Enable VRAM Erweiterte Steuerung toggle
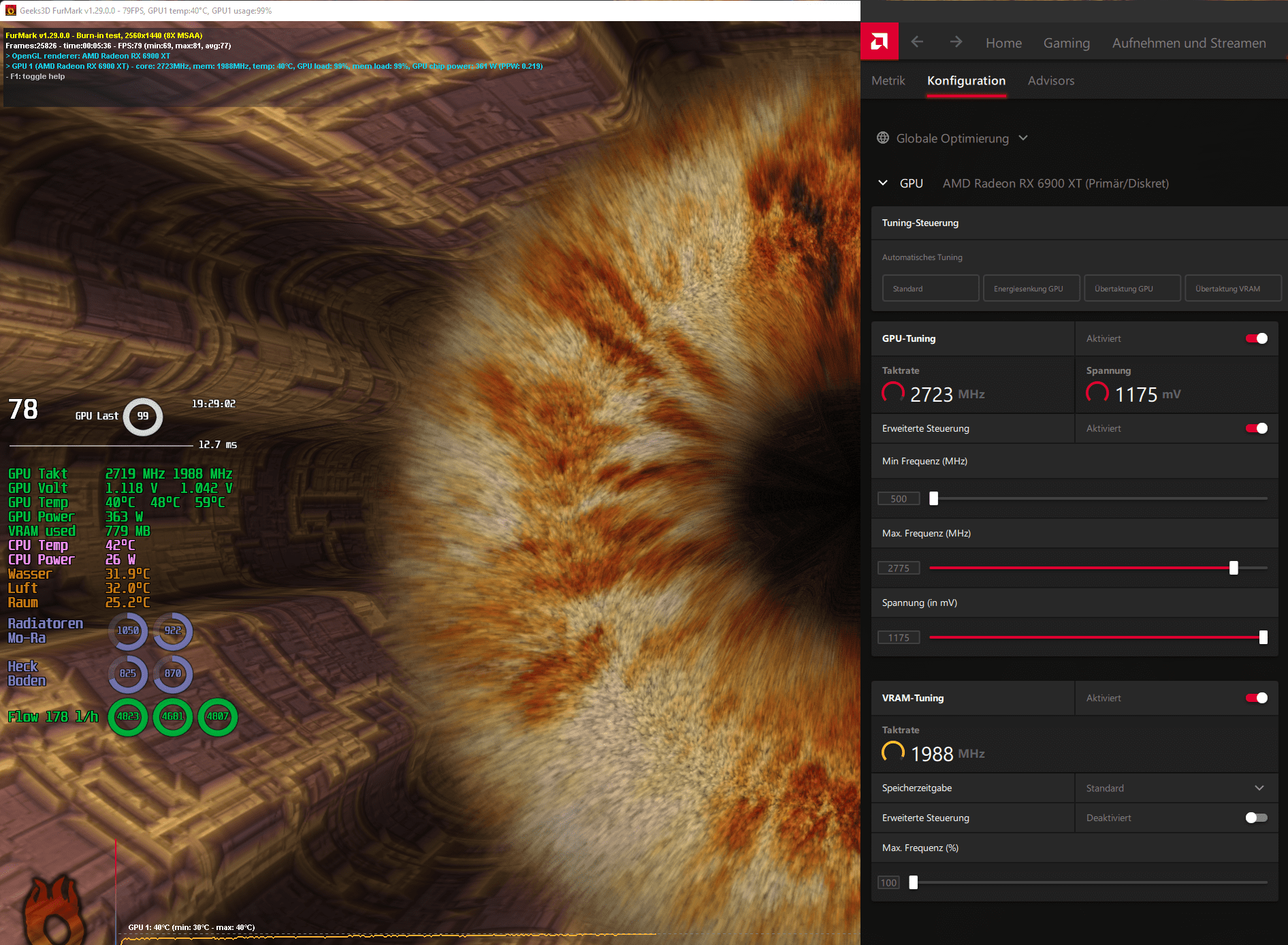The width and height of the screenshot is (1288, 945). tap(1257, 818)
